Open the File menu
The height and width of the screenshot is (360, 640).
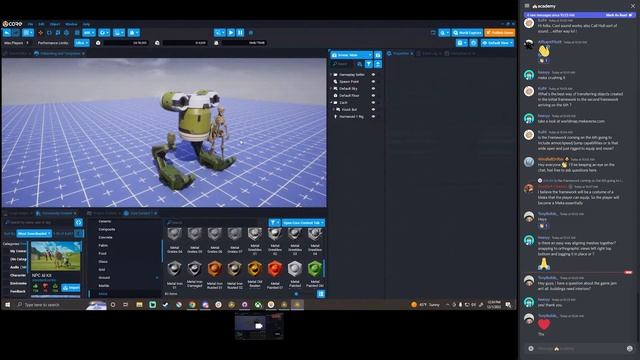point(30,24)
